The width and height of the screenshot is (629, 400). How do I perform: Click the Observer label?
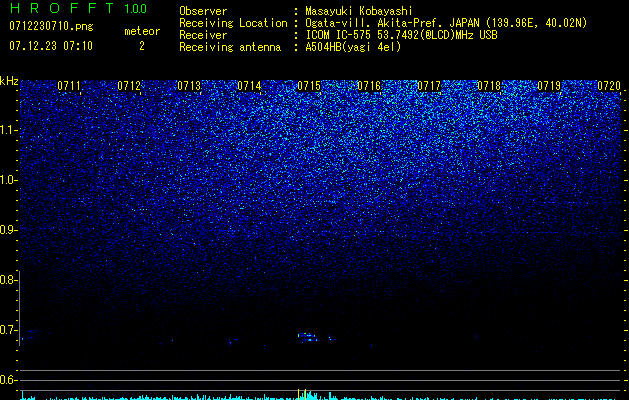point(203,11)
